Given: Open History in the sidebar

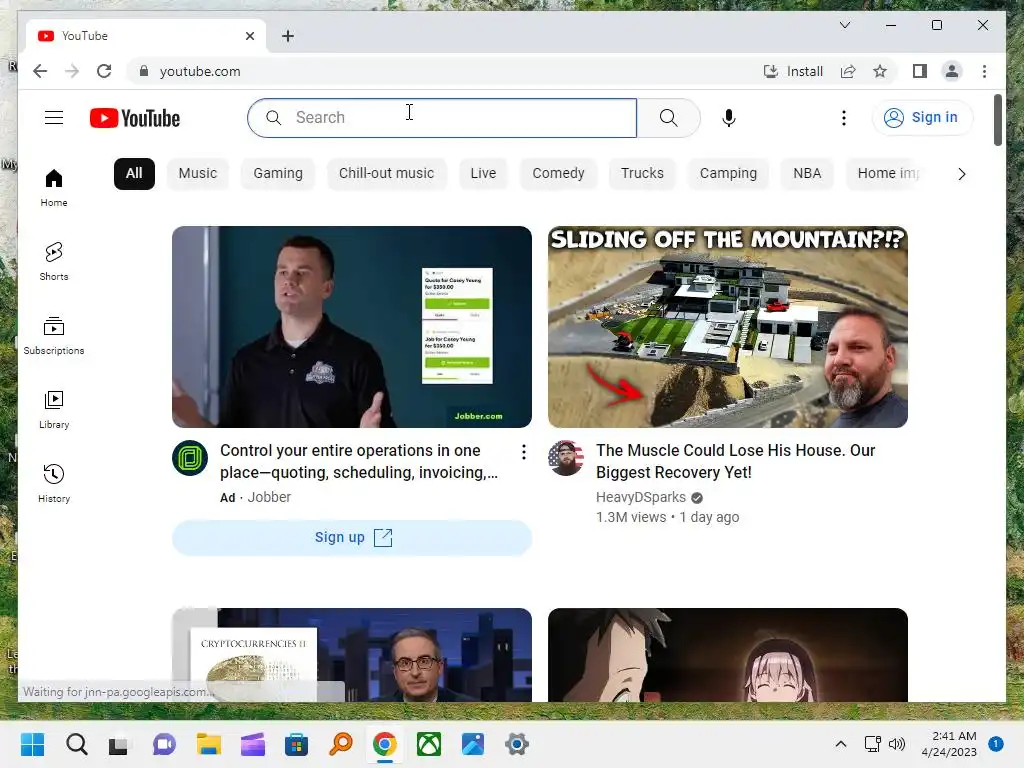Looking at the screenshot, I should coord(54,484).
